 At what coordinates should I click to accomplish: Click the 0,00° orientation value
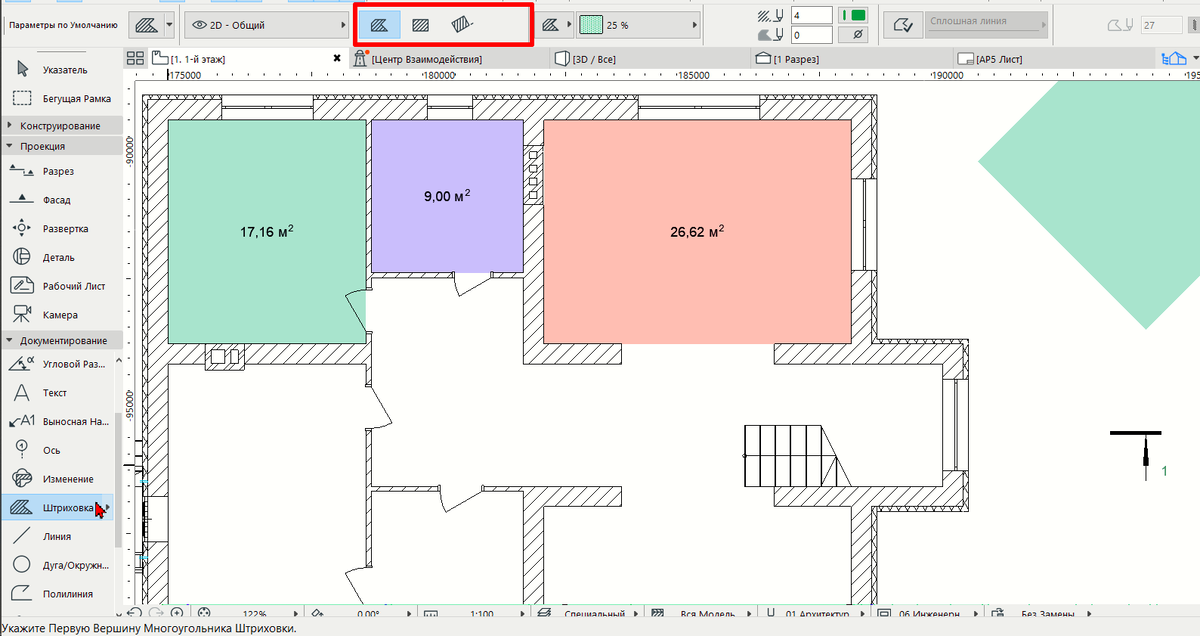coord(370,613)
